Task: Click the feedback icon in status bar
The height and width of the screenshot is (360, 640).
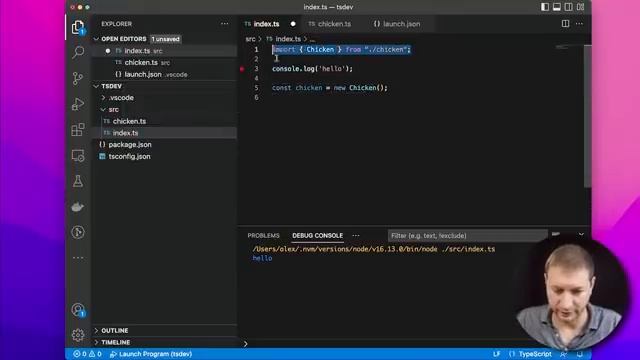Action: [x=563, y=354]
